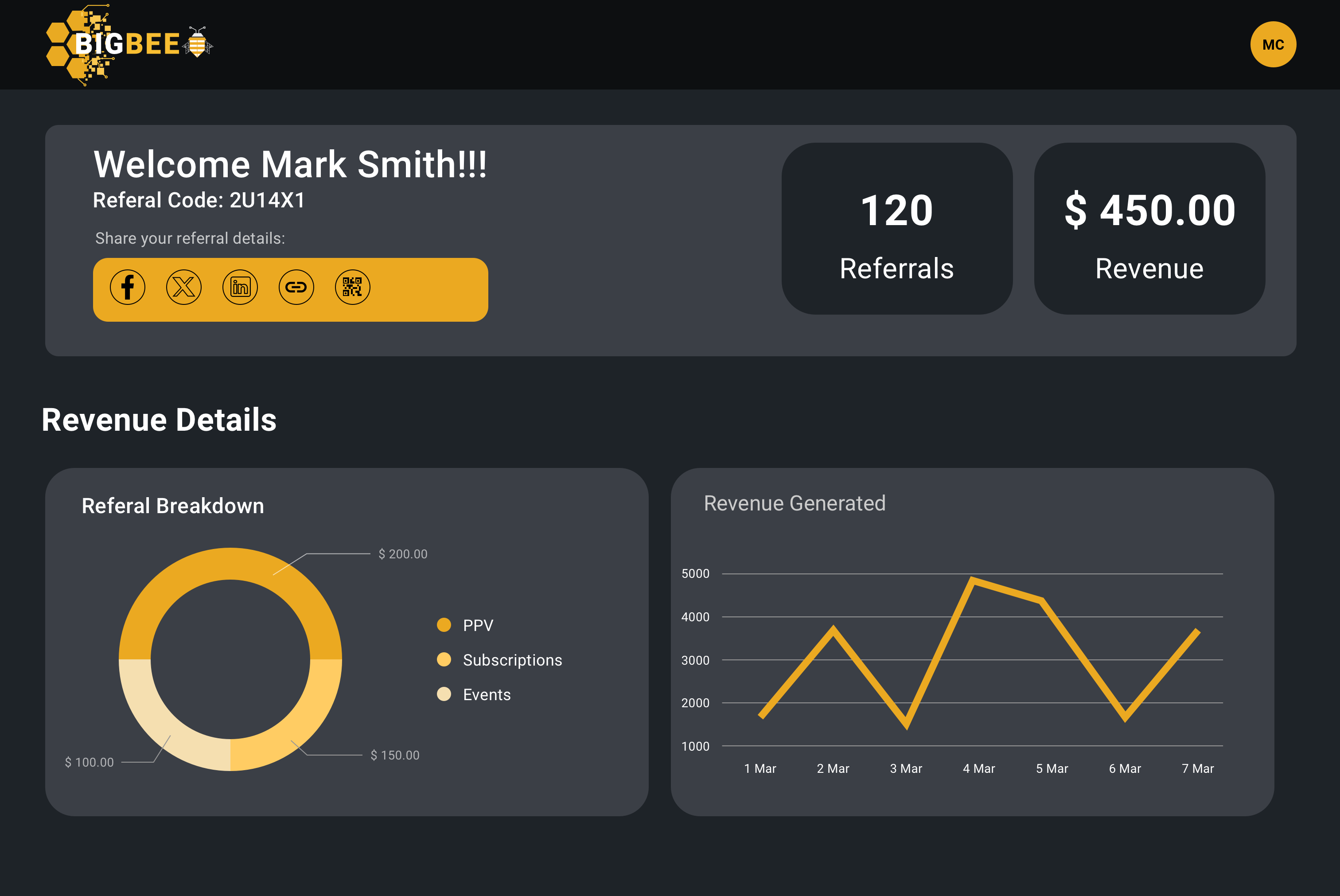Open the MC profile avatar

(x=1273, y=45)
